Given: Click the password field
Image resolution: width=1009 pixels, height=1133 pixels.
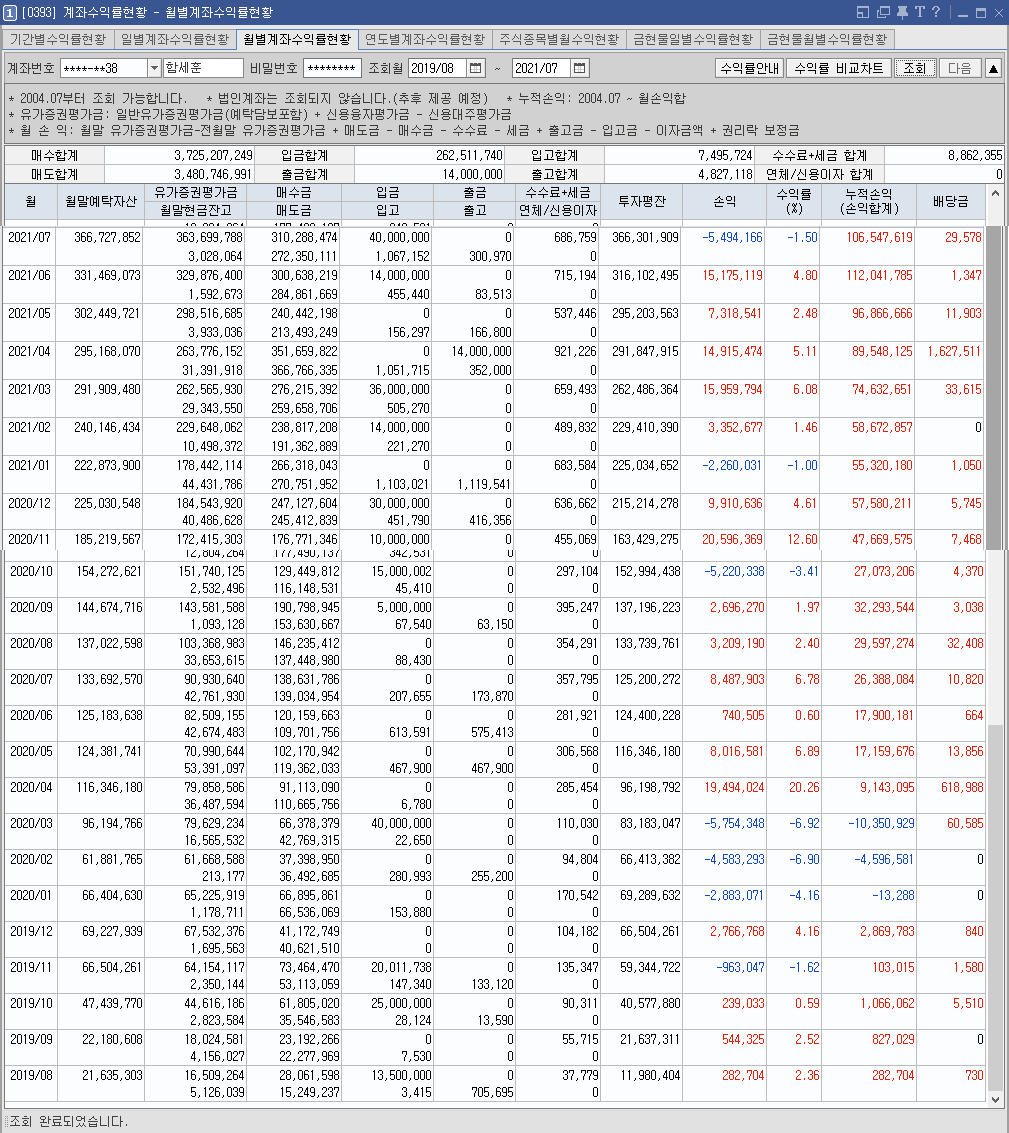Looking at the screenshot, I should pos(332,68).
